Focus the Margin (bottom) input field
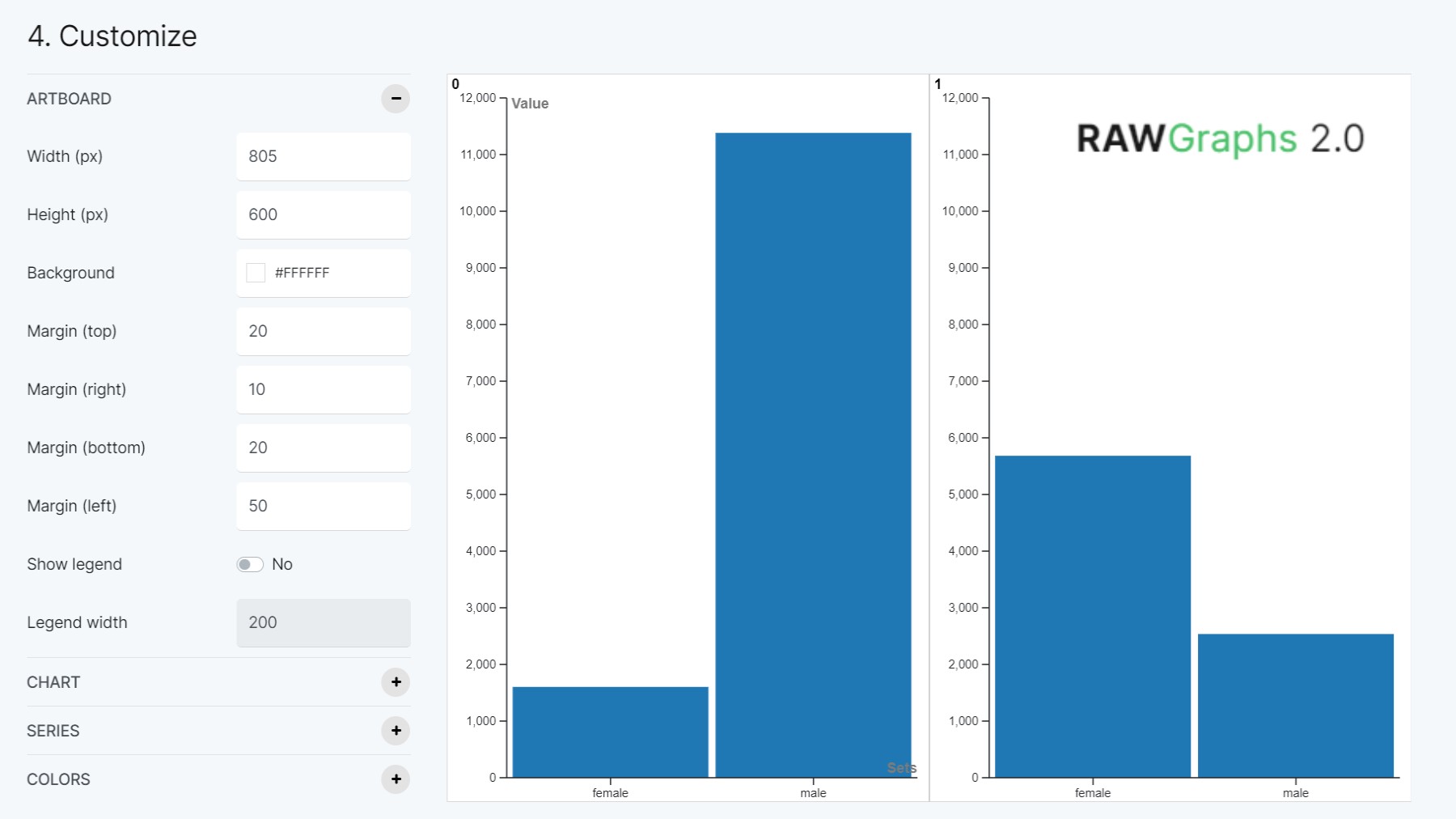 click(323, 448)
